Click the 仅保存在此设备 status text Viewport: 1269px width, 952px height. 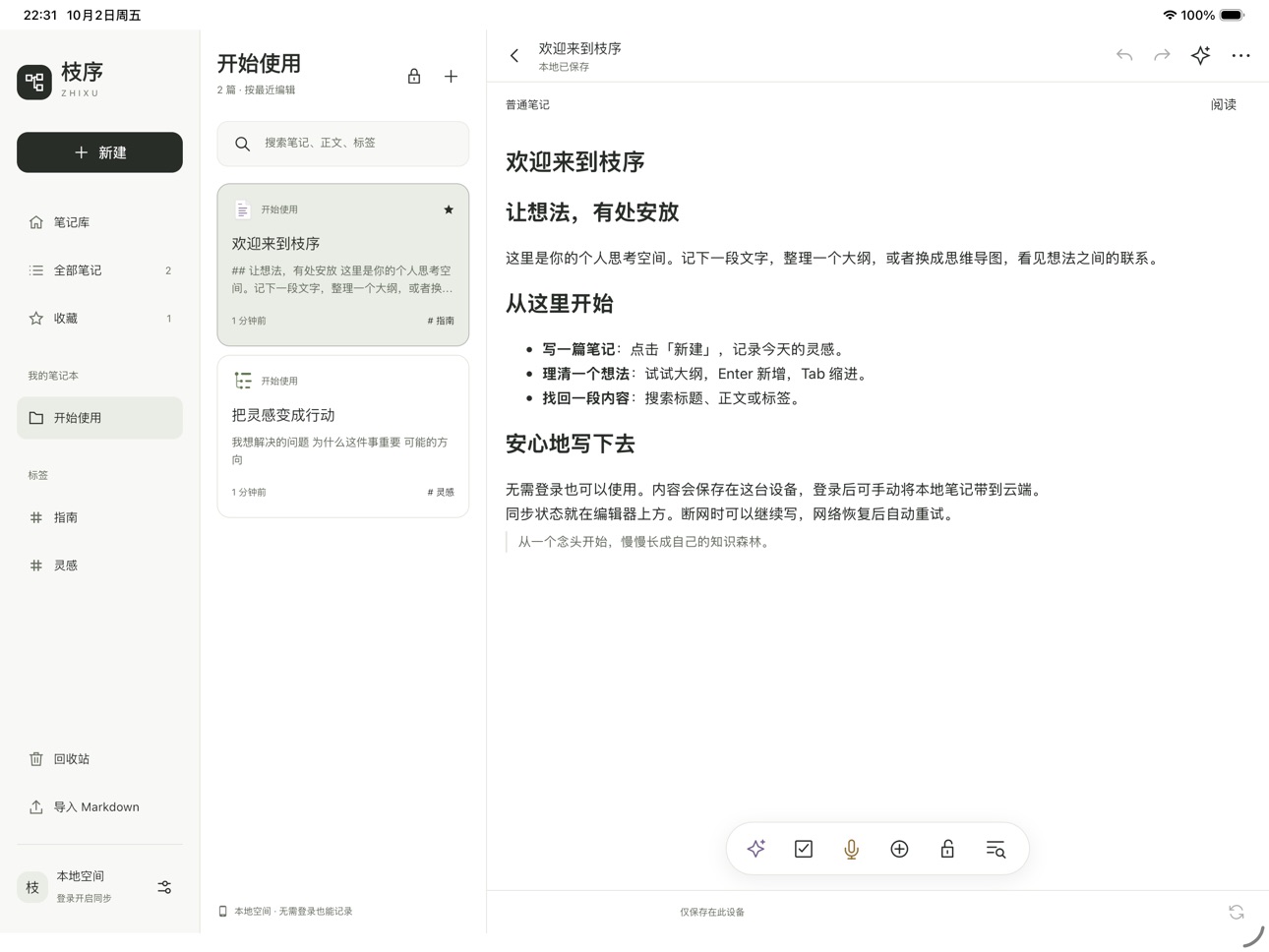point(712,913)
